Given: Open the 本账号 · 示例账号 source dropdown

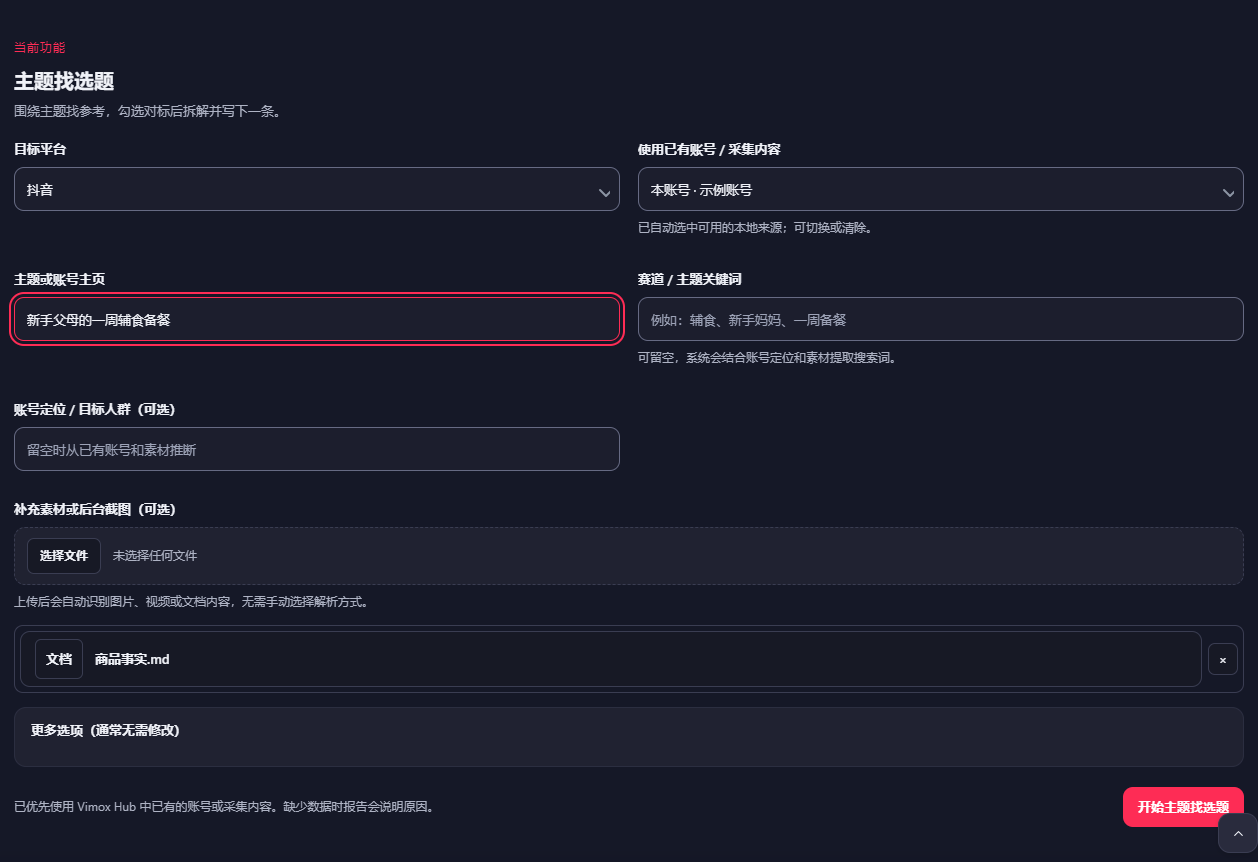Looking at the screenshot, I should tap(940, 189).
